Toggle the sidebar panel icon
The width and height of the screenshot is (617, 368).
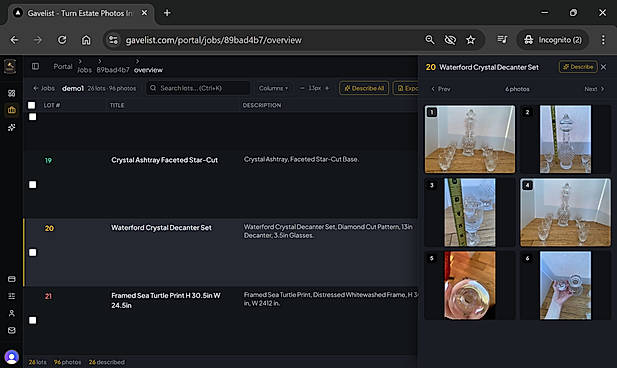point(35,66)
